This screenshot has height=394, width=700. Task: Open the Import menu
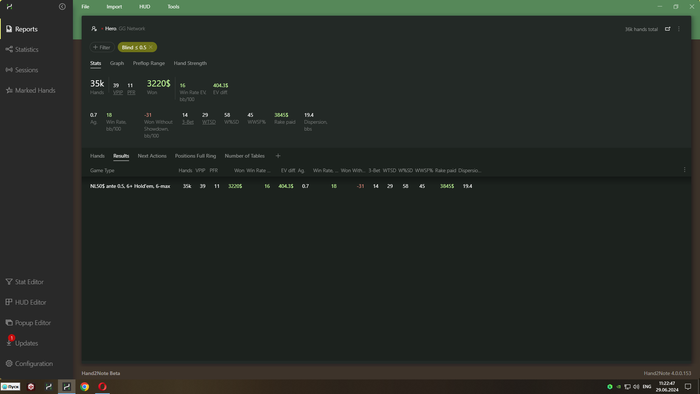(x=114, y=7)
